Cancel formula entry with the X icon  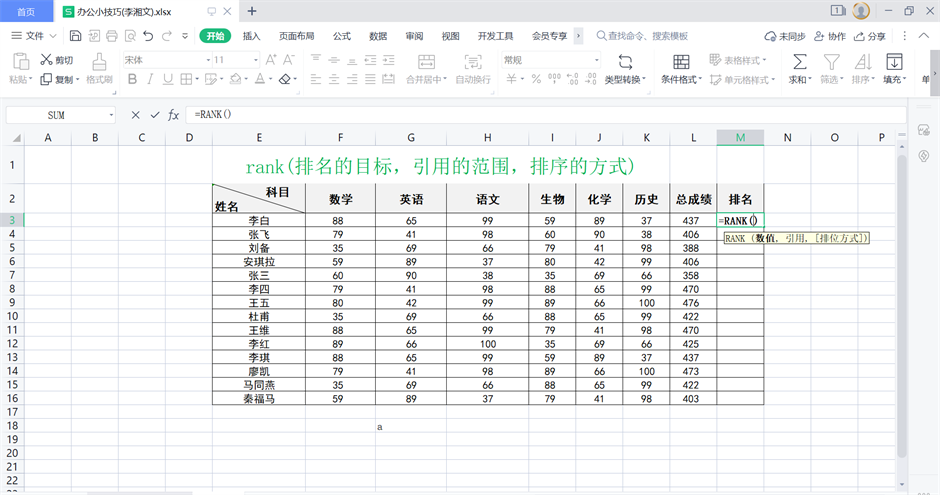[x=135, y=115]
